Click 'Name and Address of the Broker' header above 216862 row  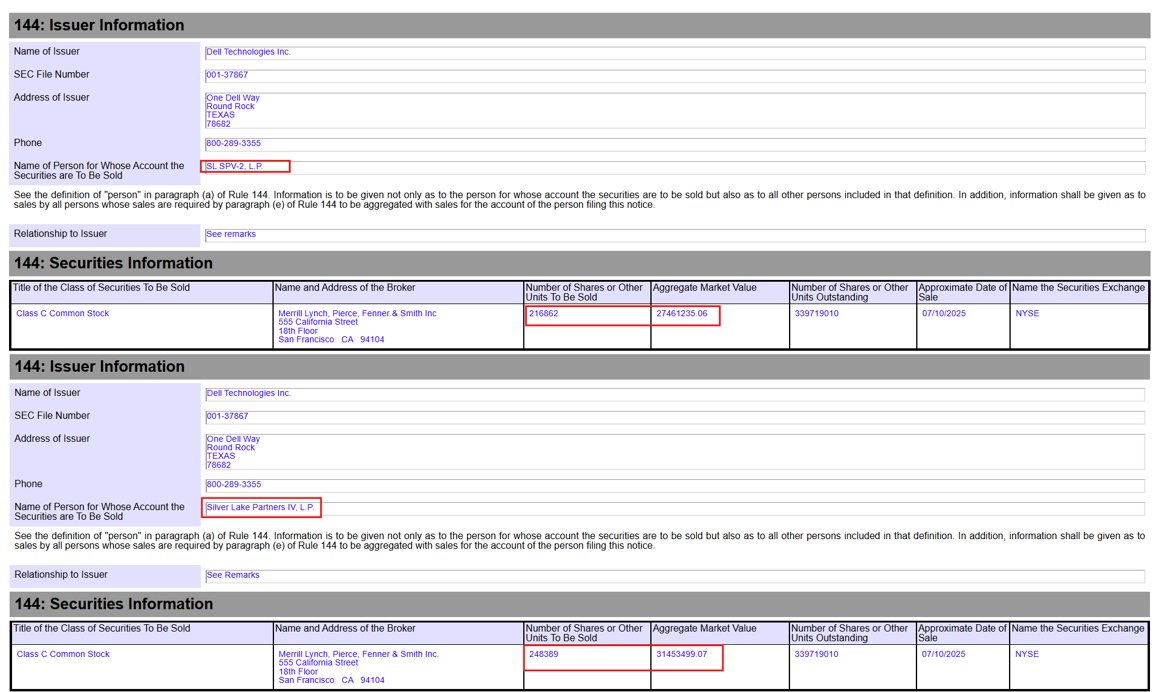tap(344, 288)
